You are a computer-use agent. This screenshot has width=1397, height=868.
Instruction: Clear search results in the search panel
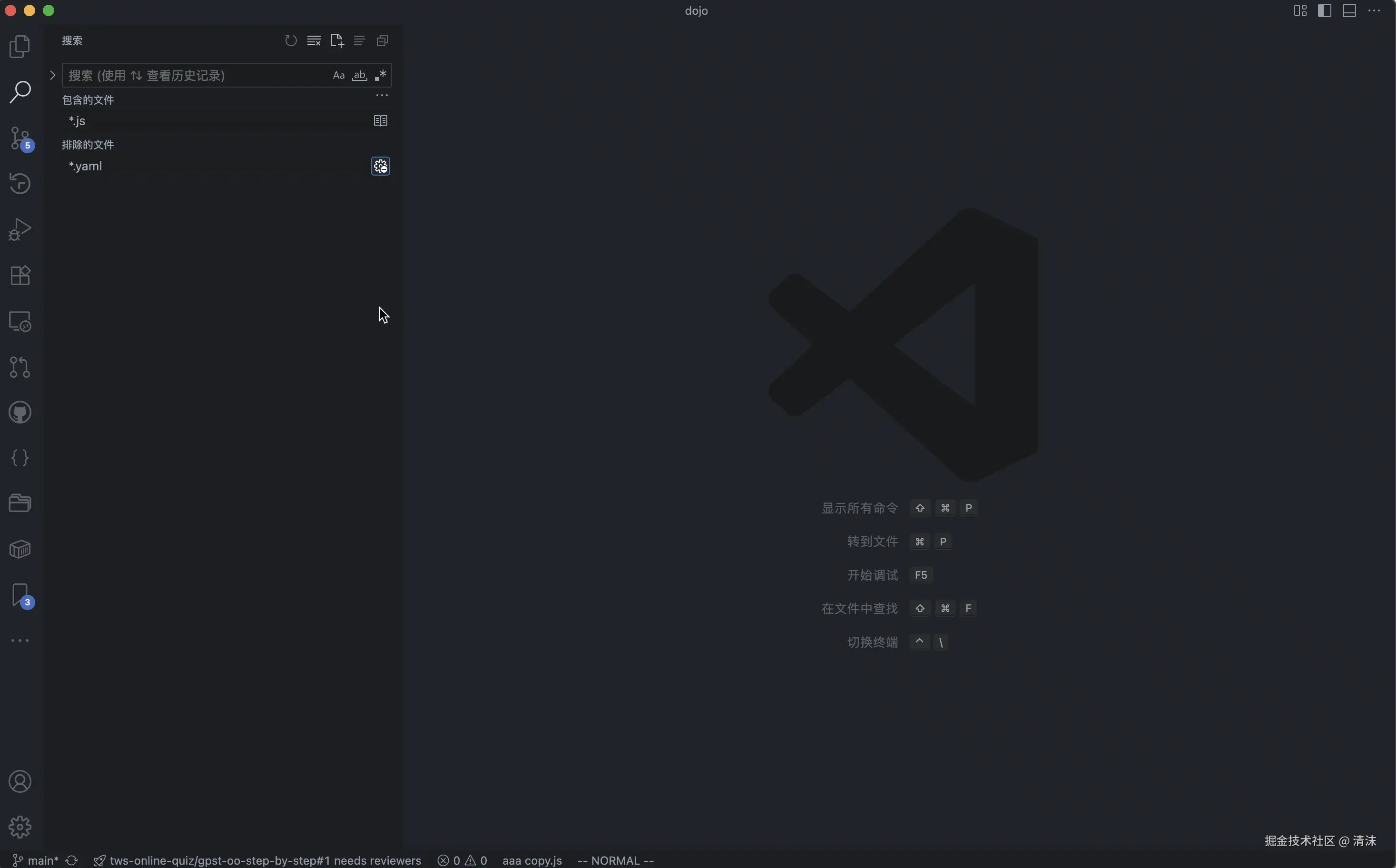[314, 41]
